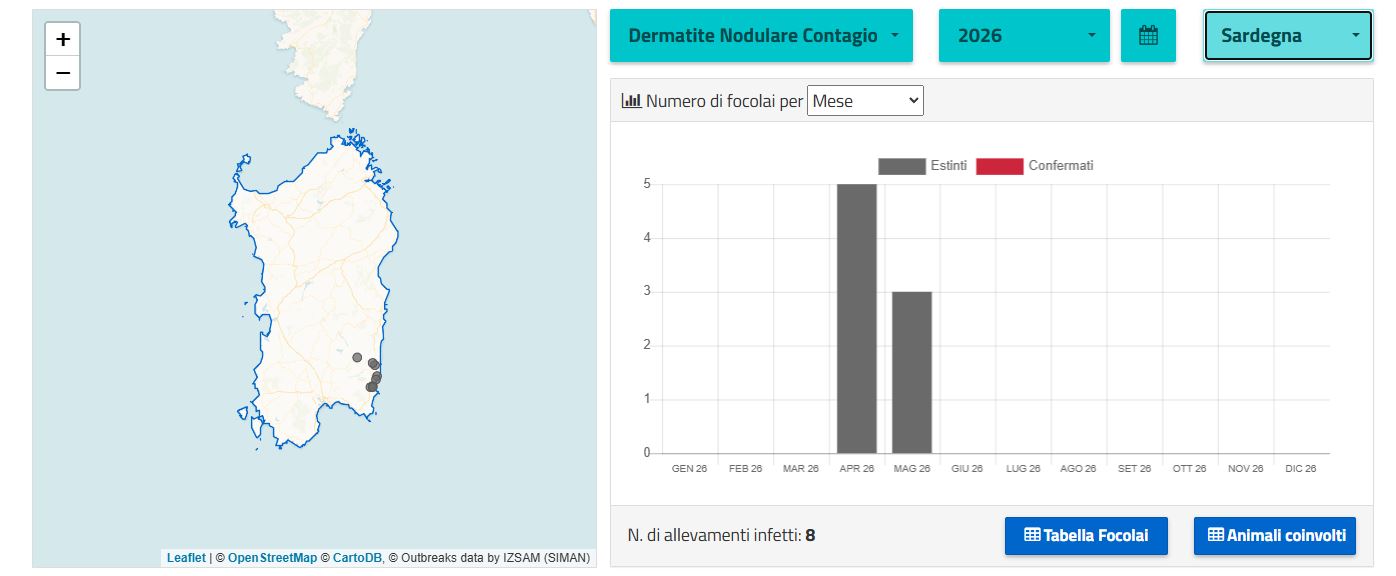Change the Mese grouping select box
Screen dimensions: 1396x576
[x=865, y=101]
